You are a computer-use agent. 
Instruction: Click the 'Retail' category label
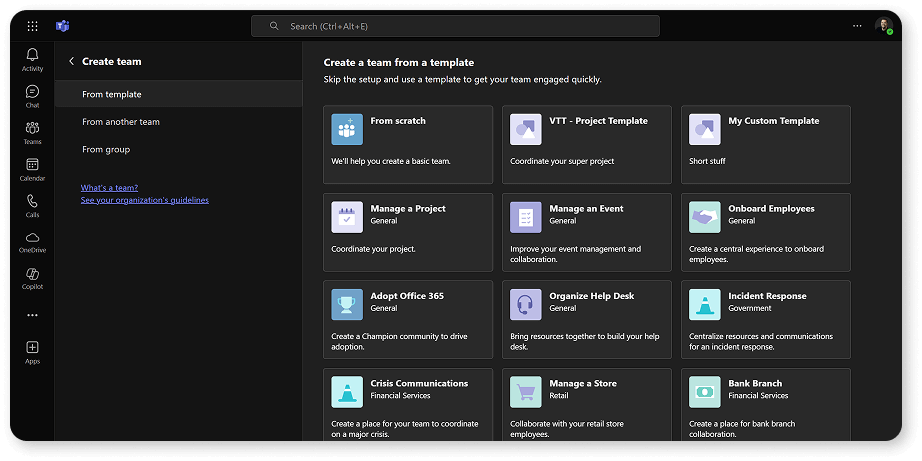click(x=559, y=396)
